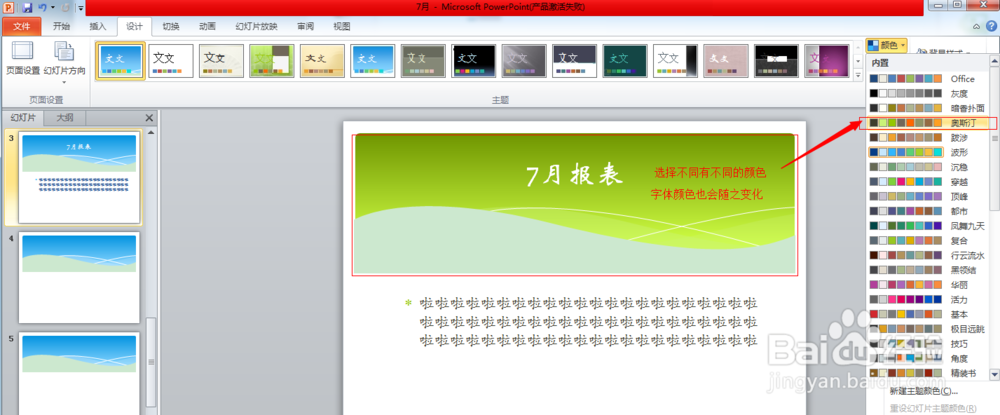Select slide 3 thumbnail in pane
1000x415 pixels.
pos(79,178)
